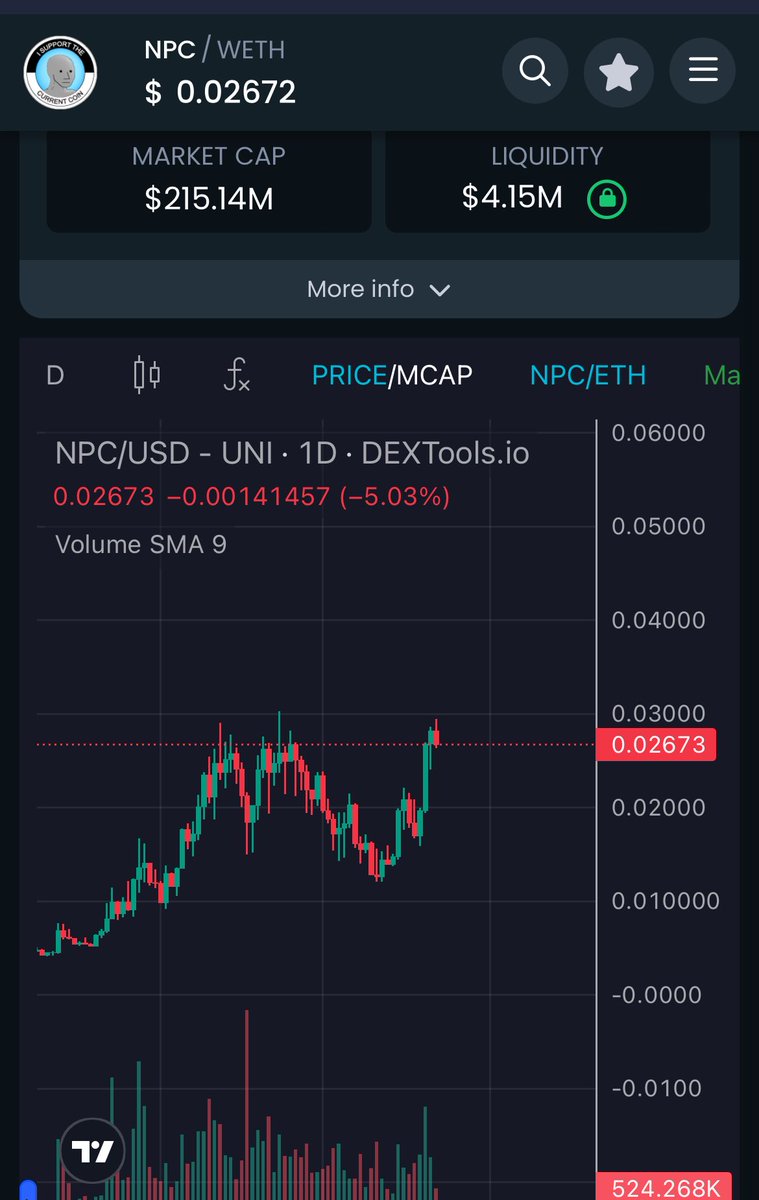The width and height of the screenshot is (759, 1200).
Task: Click the 0.03000 price axis value
Action: coord(659,714)
